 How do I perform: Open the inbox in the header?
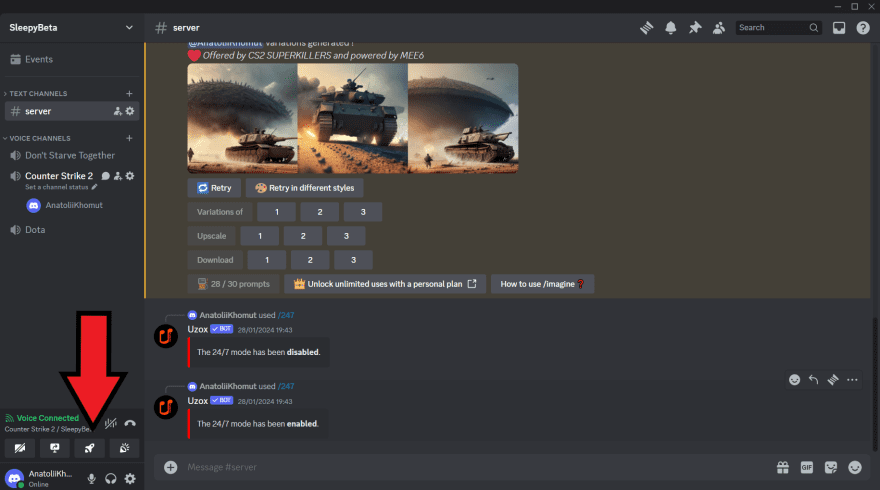[839, 28]
